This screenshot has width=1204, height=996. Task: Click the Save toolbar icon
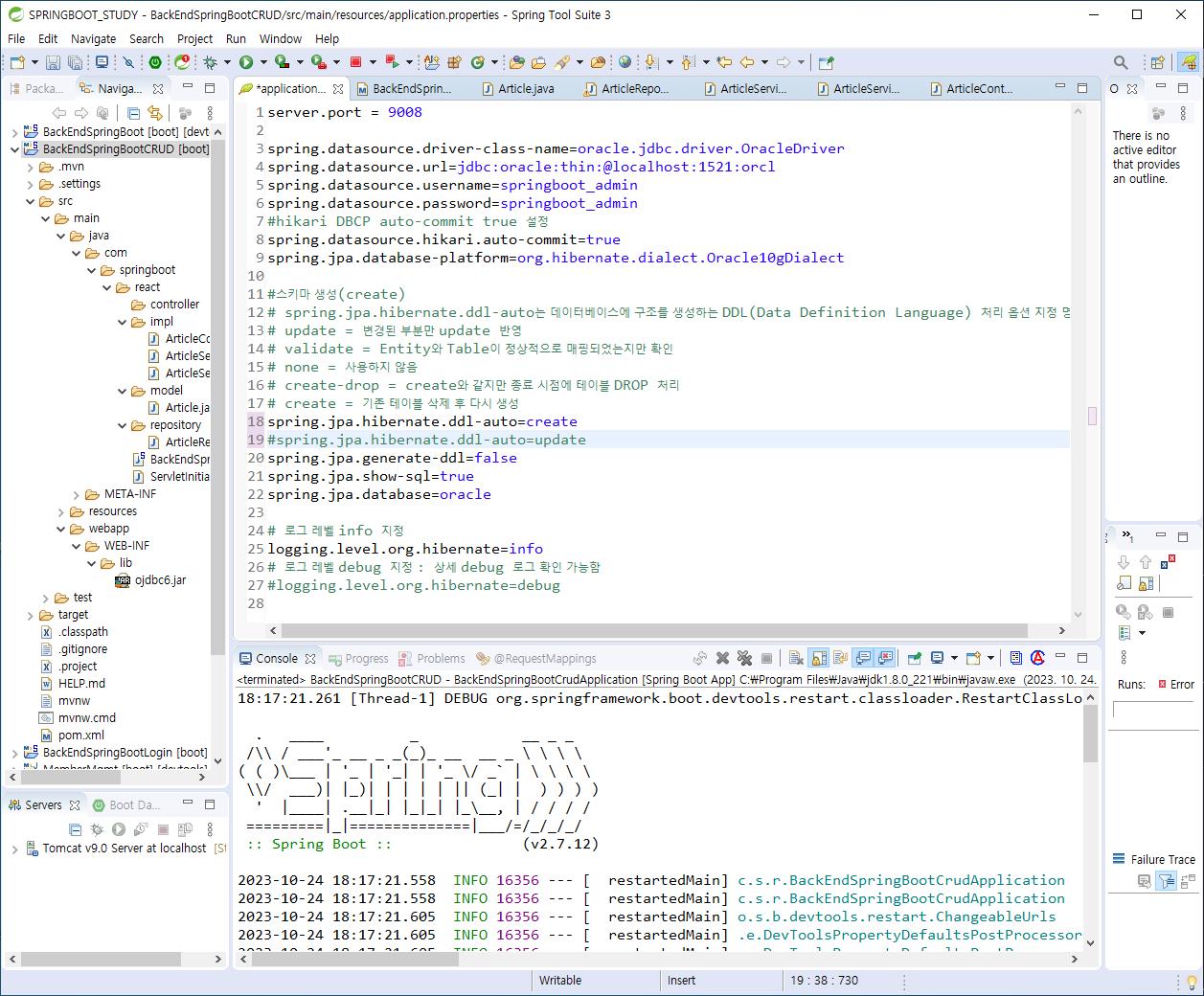click(53, 62)
